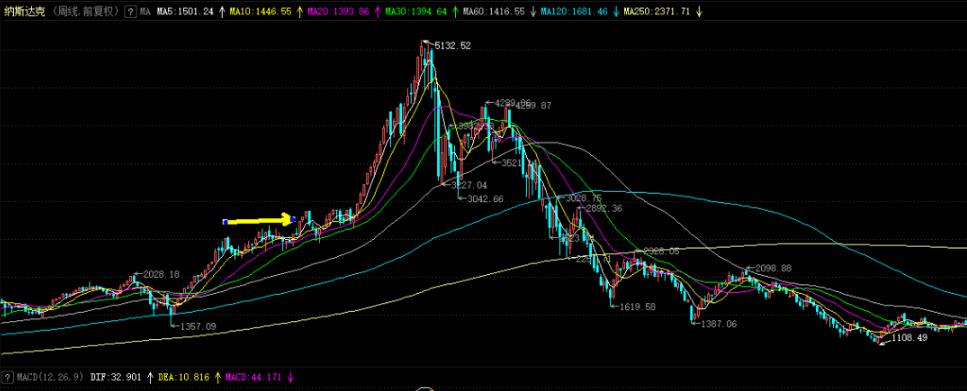Click the 5132.52 peak price marker
967x391 pixels.
(x=452, y=46)
